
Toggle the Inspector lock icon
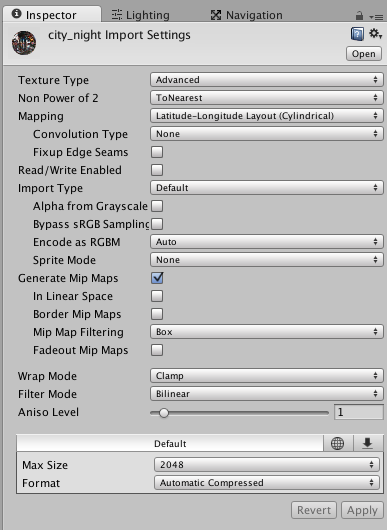359,16
